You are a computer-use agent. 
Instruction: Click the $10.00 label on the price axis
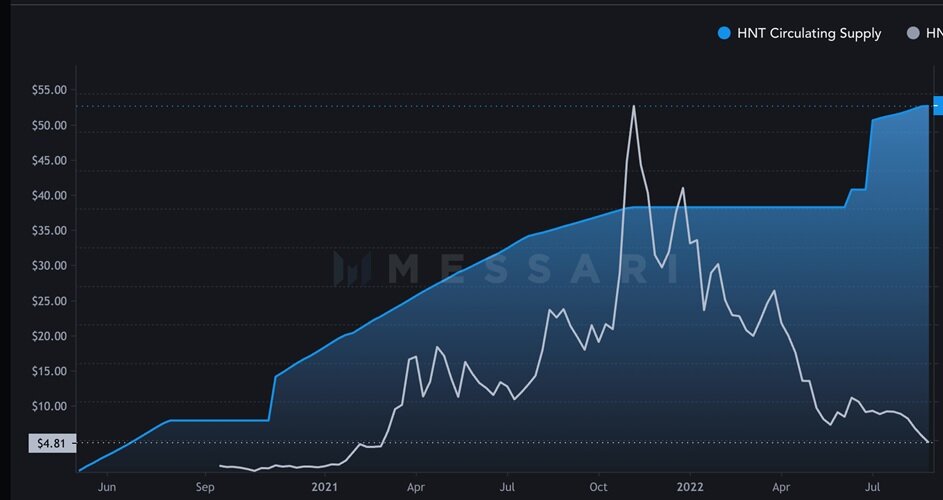coord(49,406)
